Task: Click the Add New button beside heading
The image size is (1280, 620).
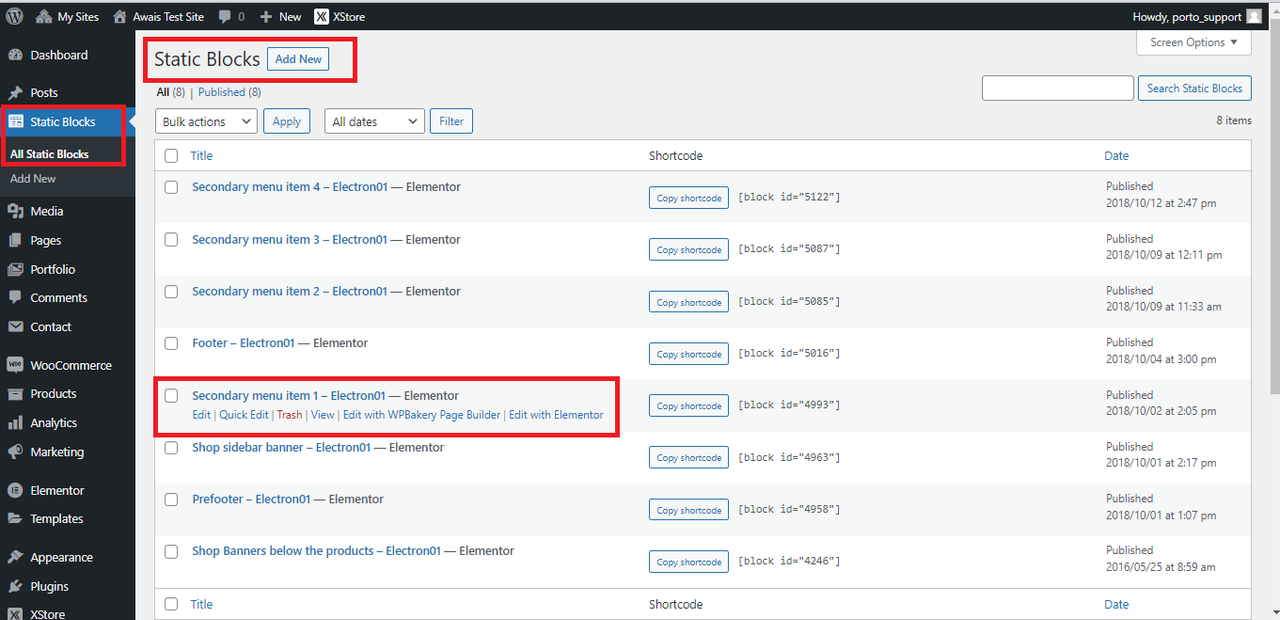Action: tap(299, 59)
